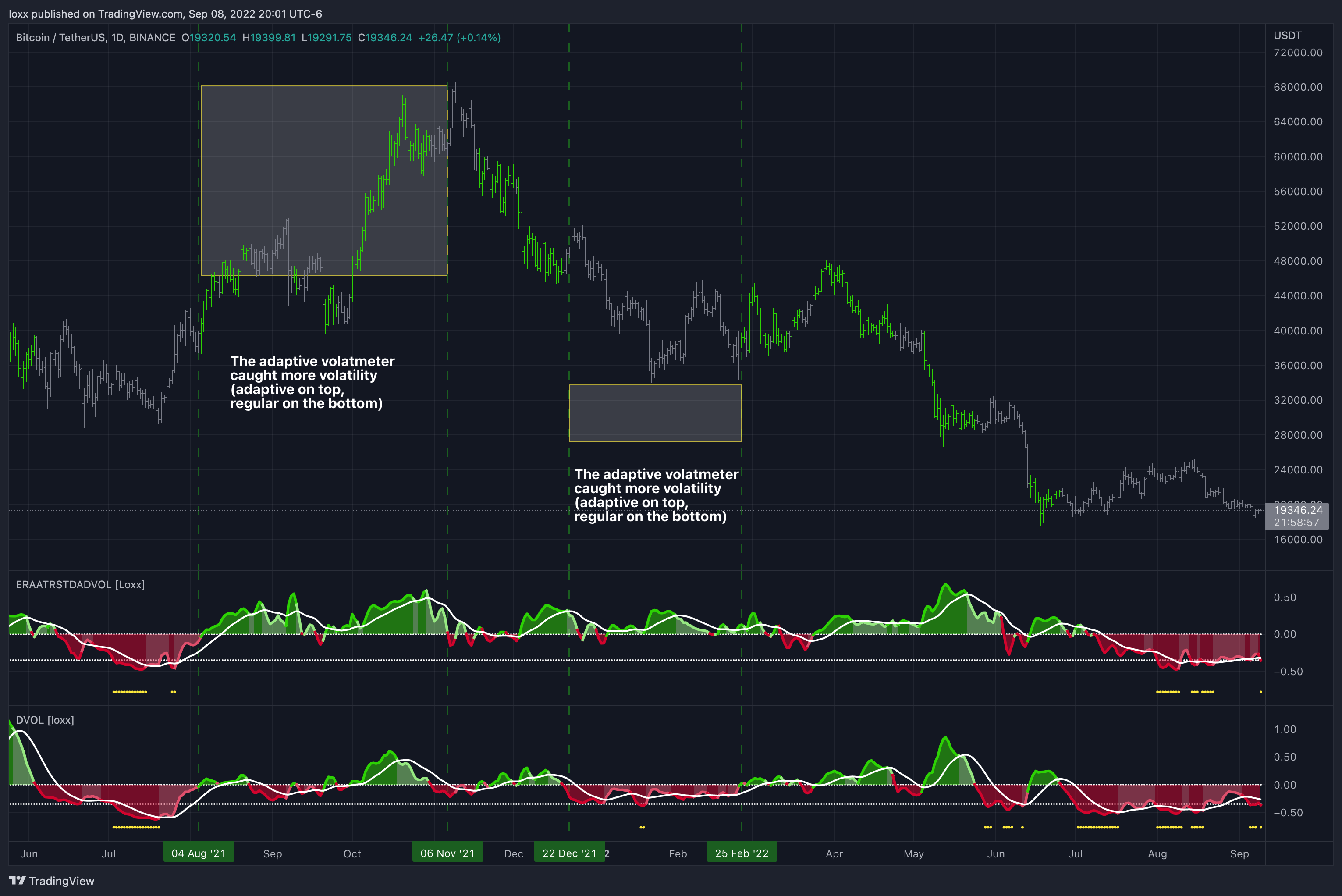Click the open value O19320.54
This screenshot has width=1342, height=896.
(209, 38)
